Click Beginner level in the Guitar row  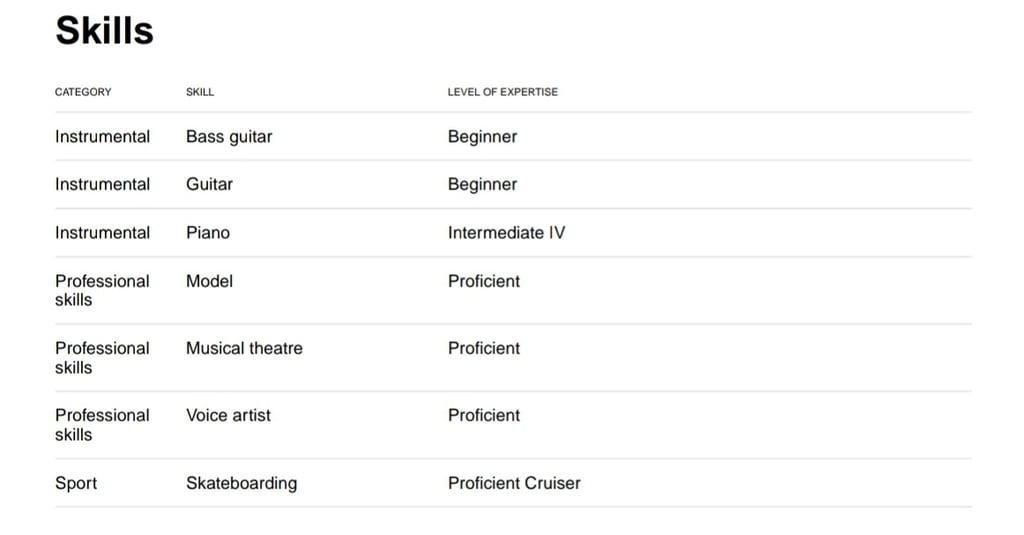pos(483,184)
